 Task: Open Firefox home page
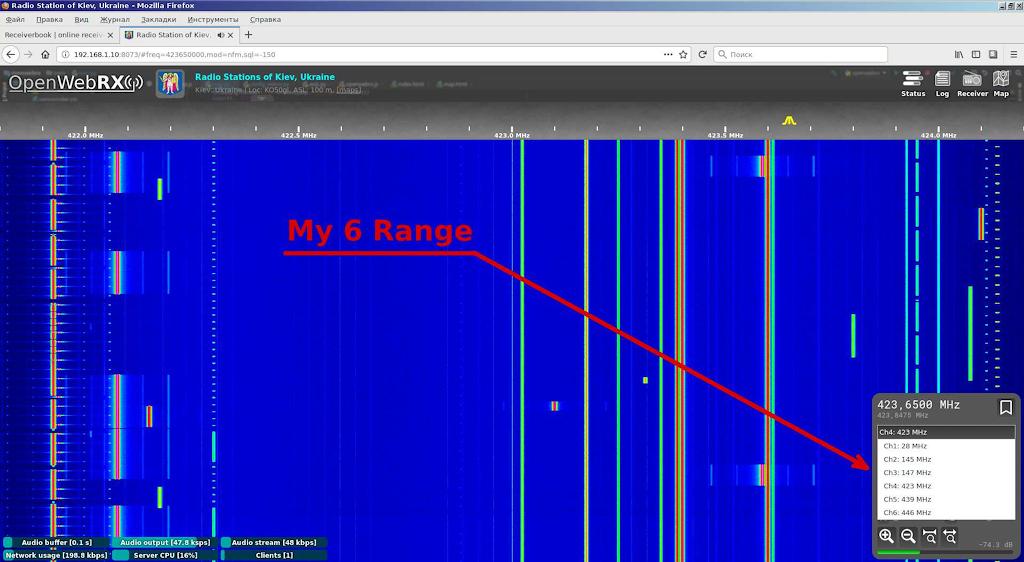(45, 54)
